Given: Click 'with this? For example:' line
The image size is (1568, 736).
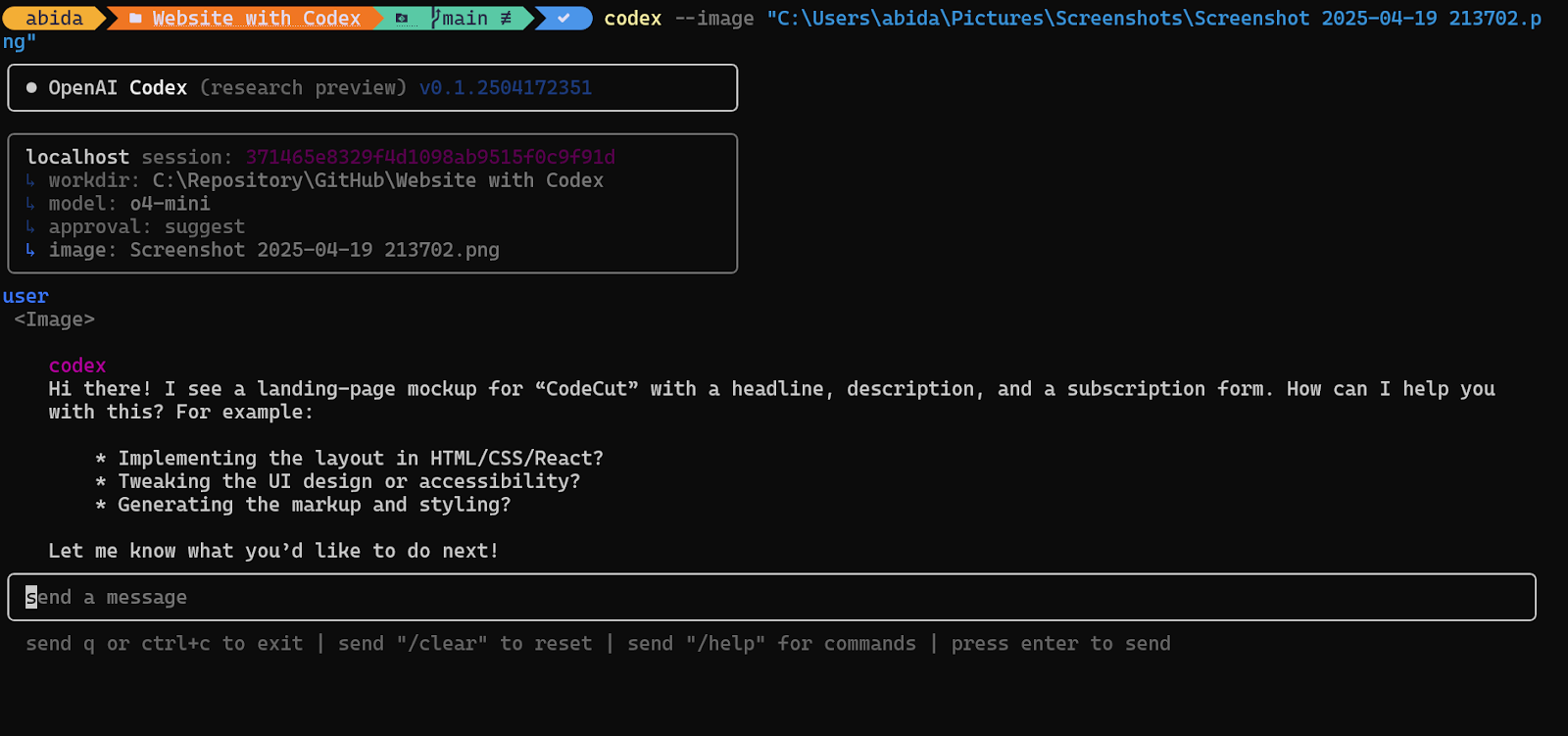Looking at the screenshot, I should (181, 413).
